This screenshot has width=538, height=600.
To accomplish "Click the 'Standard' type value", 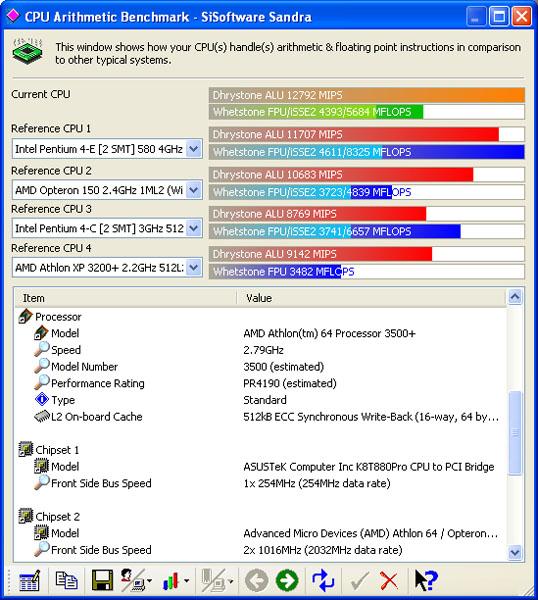I will (x=265, y=400).
